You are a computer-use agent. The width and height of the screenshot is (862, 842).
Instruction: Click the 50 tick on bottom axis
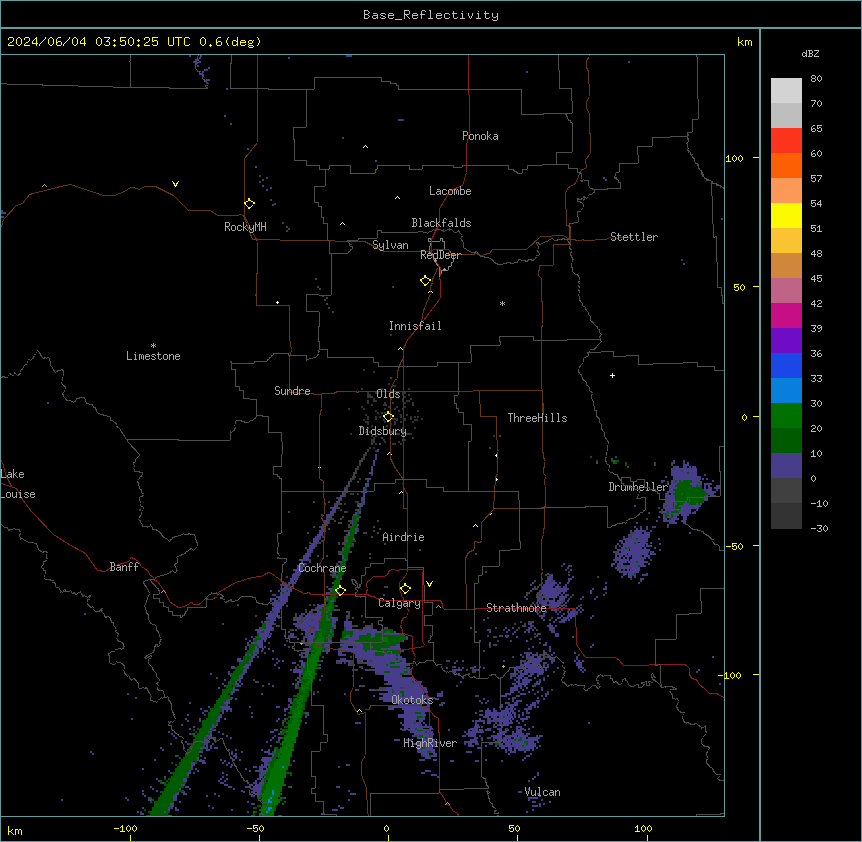pyautogui.click(x=514, y=828)
